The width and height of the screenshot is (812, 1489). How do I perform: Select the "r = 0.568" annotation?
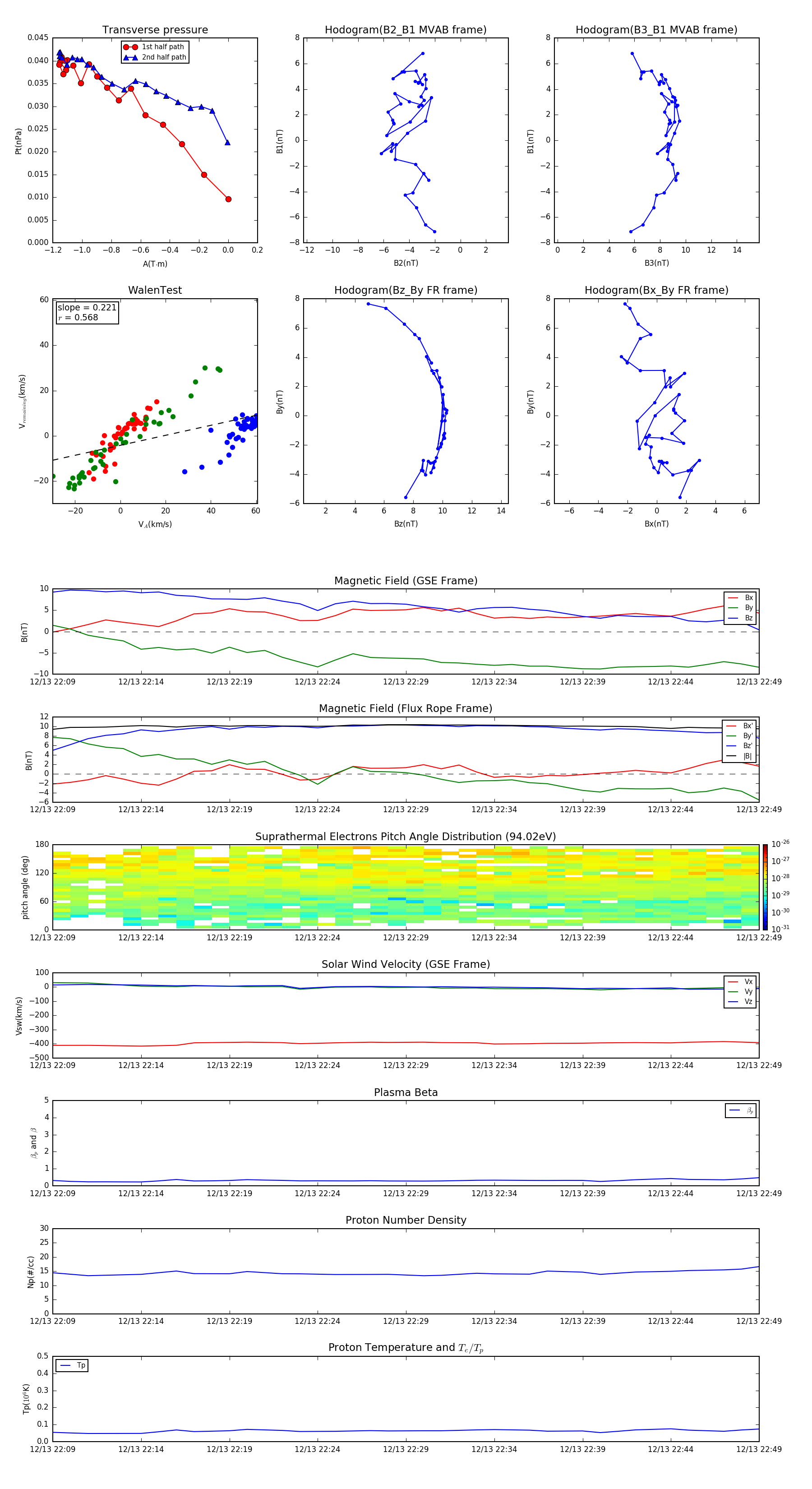(78, 317)
